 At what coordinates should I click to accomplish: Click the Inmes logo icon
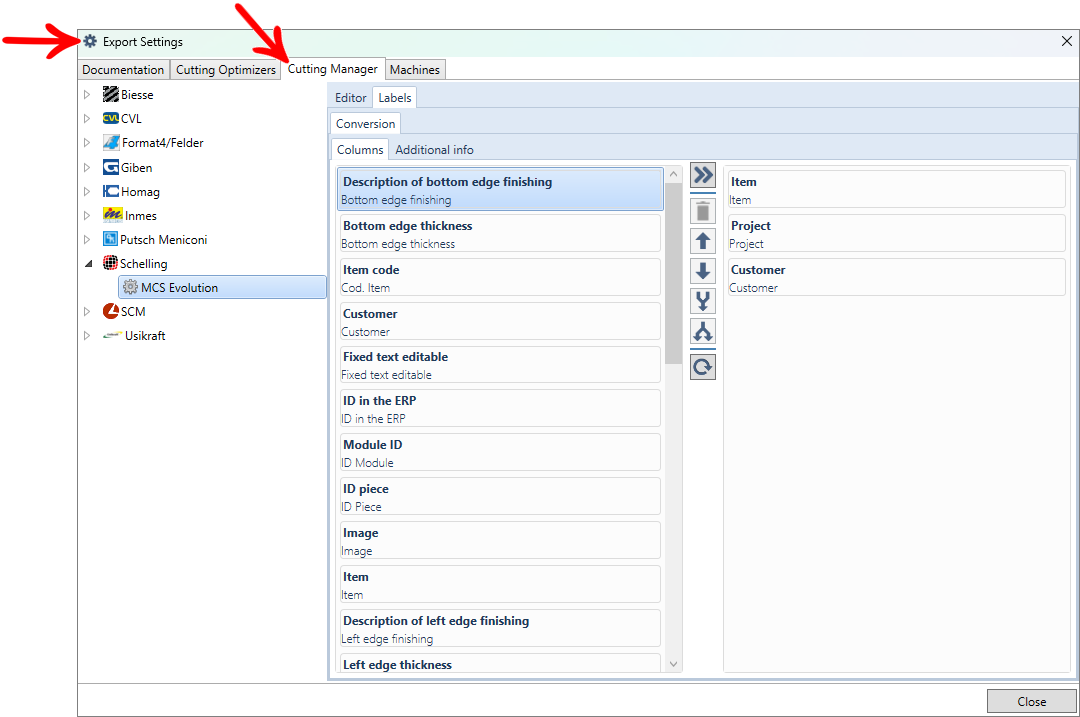click(112, 215)
